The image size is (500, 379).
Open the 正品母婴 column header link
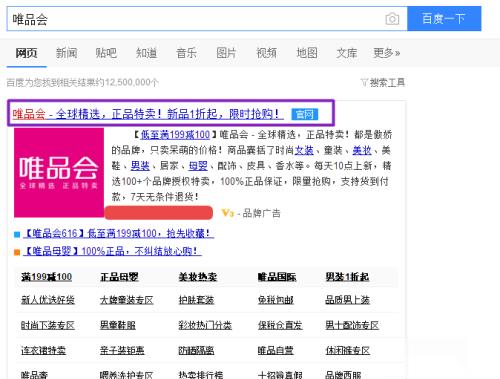119,277
